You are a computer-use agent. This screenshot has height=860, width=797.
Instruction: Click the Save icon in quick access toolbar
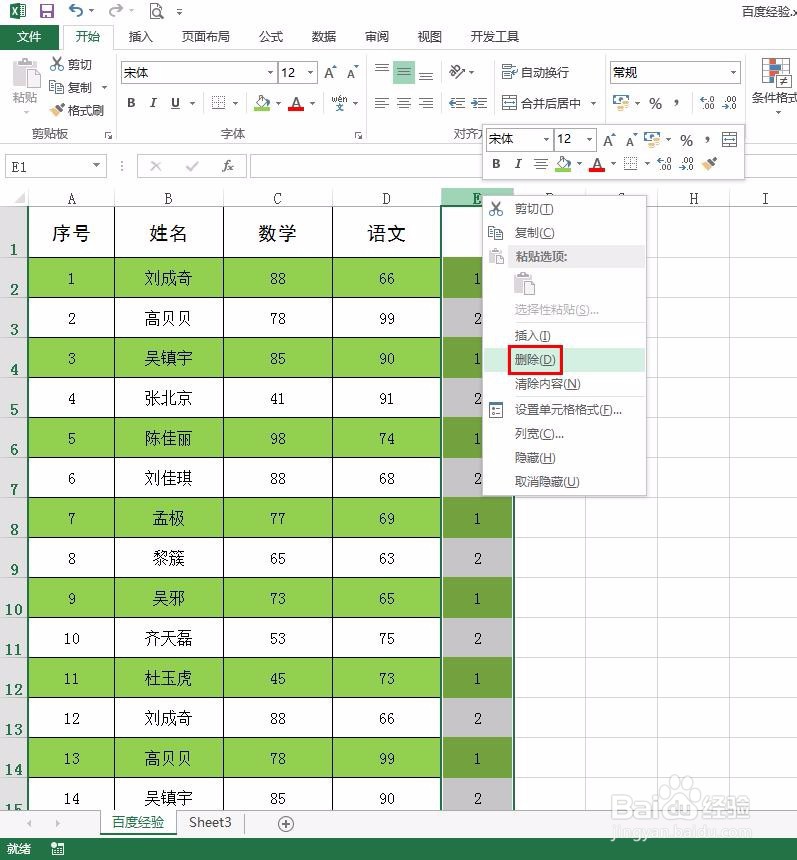coord(47,10)
